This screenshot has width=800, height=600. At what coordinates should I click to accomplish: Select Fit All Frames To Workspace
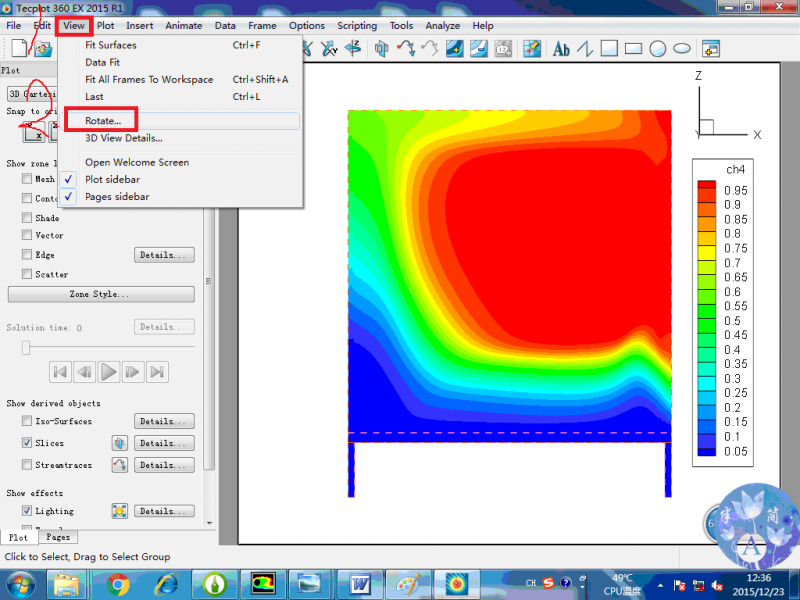click(180, 79)
